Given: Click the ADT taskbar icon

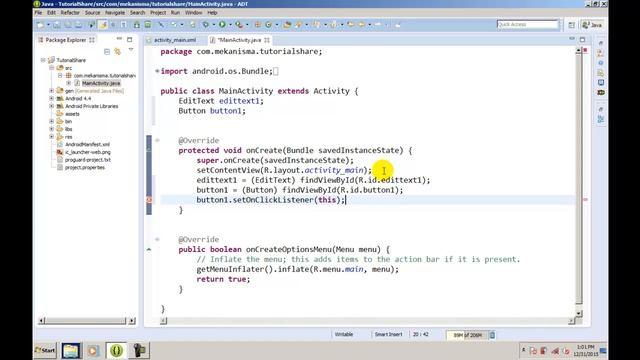Looking at the screenshot, I should pos(116,350).
